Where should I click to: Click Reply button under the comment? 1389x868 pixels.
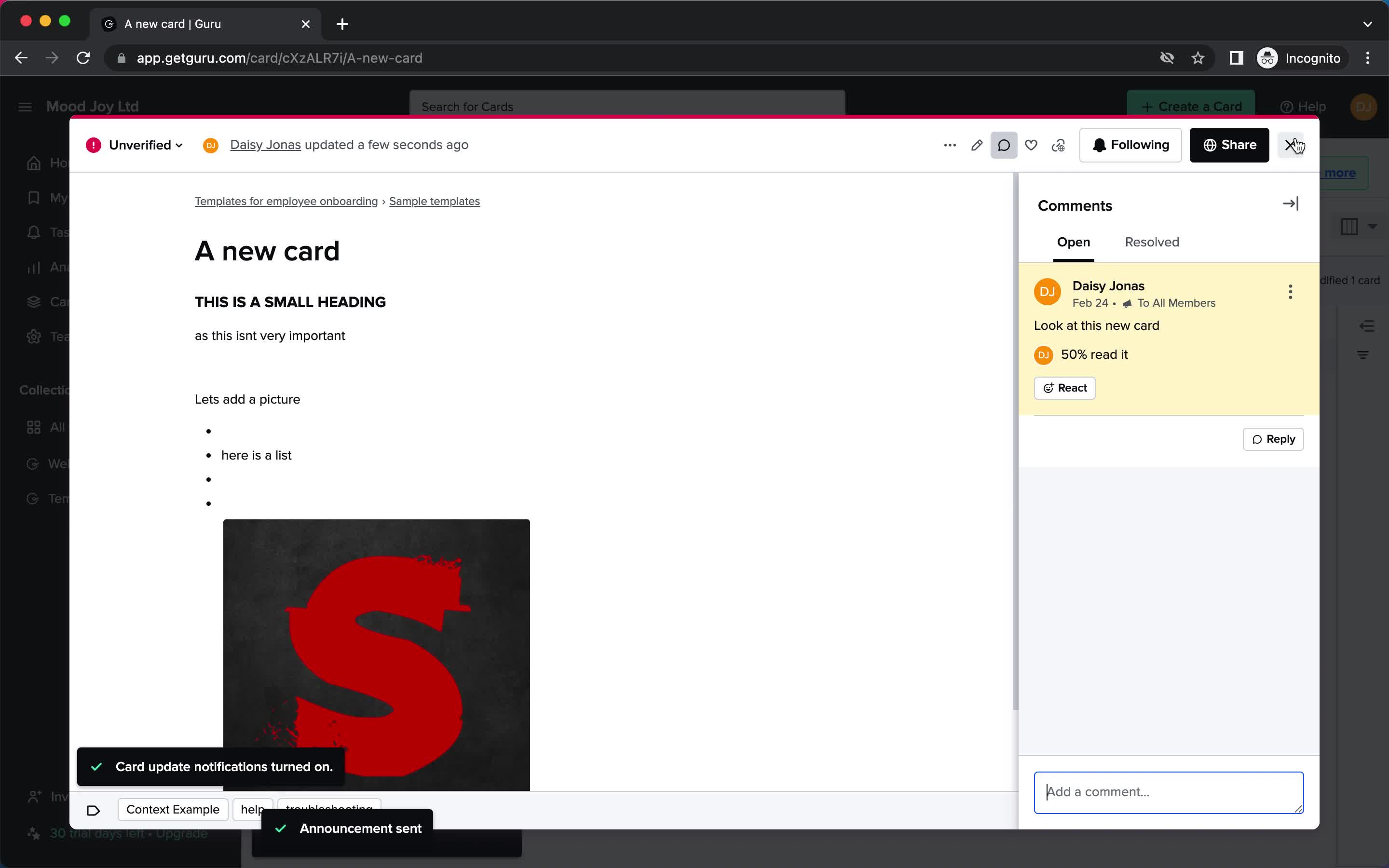pyautogui.click(x=1273, y=439)
